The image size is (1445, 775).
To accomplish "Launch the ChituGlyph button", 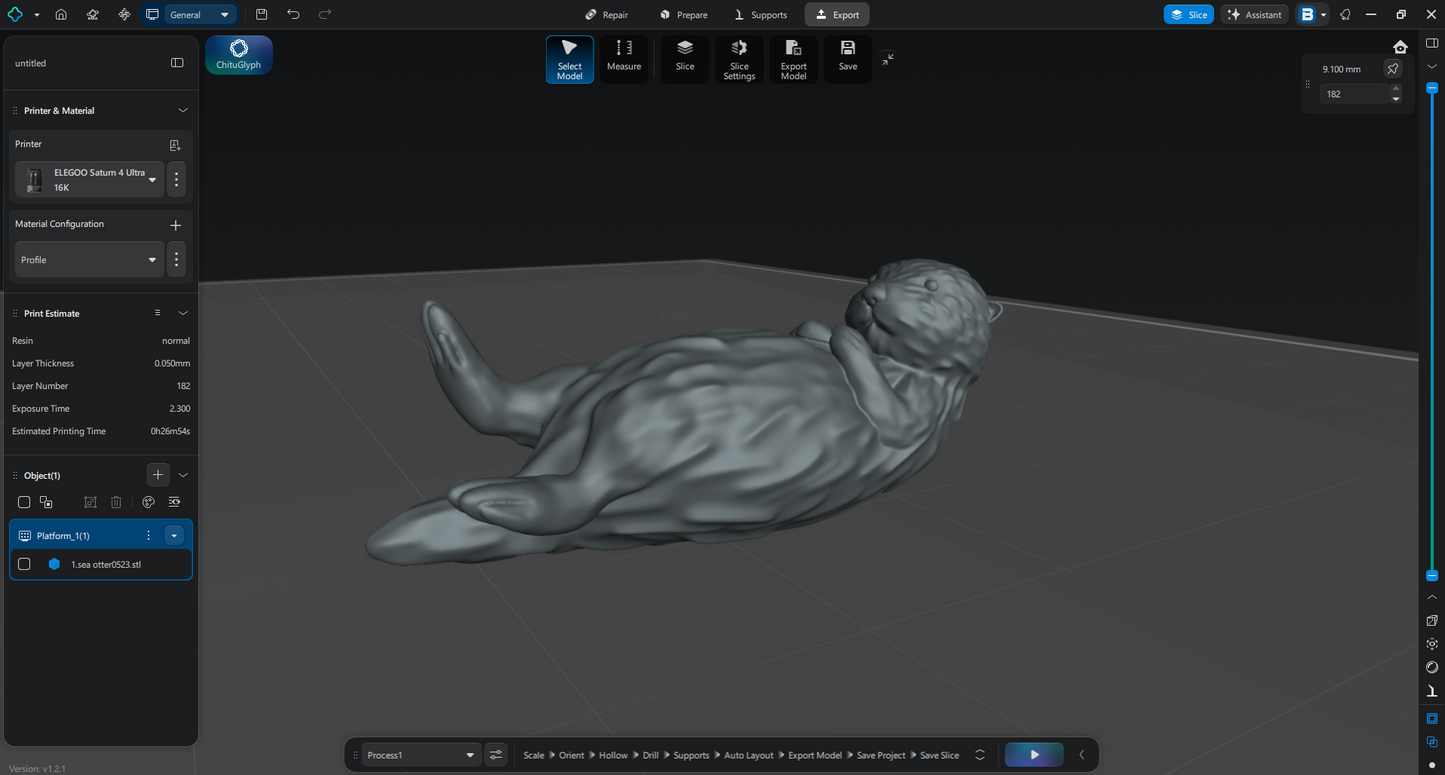I will 239,55.
